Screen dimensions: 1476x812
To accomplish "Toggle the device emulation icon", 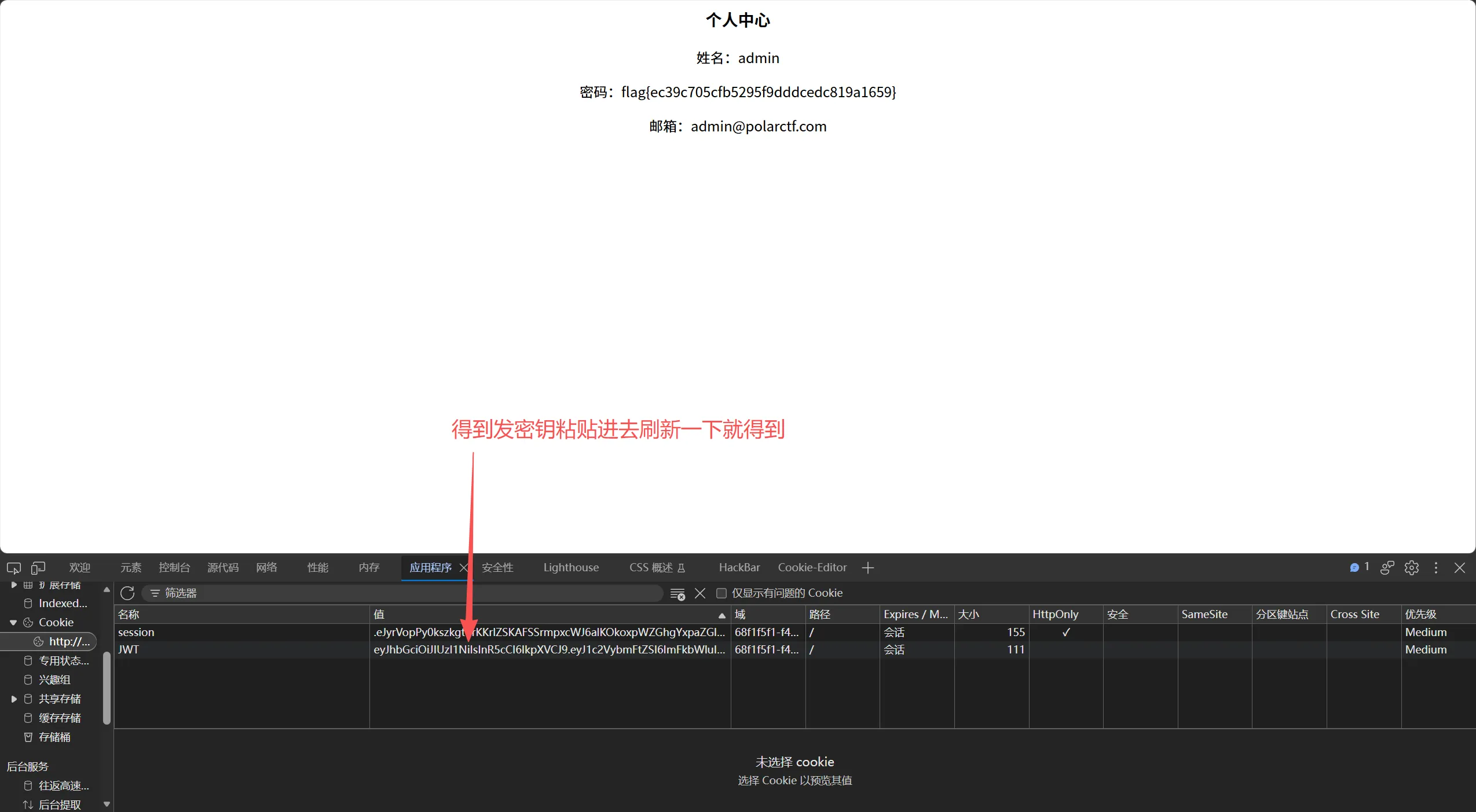I will pyautogui.click(x=38, y=568).
